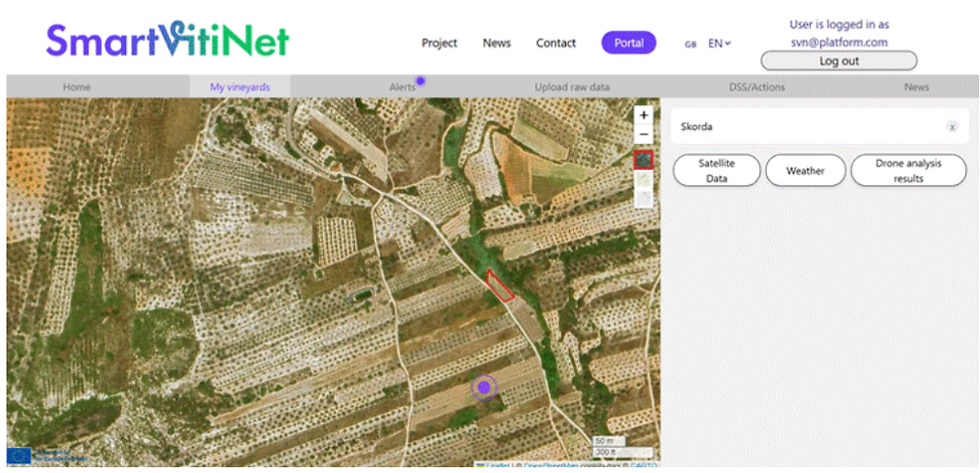Clear the Skorda vineyard selection with x
Screen dimensions: 980x473
952,127
